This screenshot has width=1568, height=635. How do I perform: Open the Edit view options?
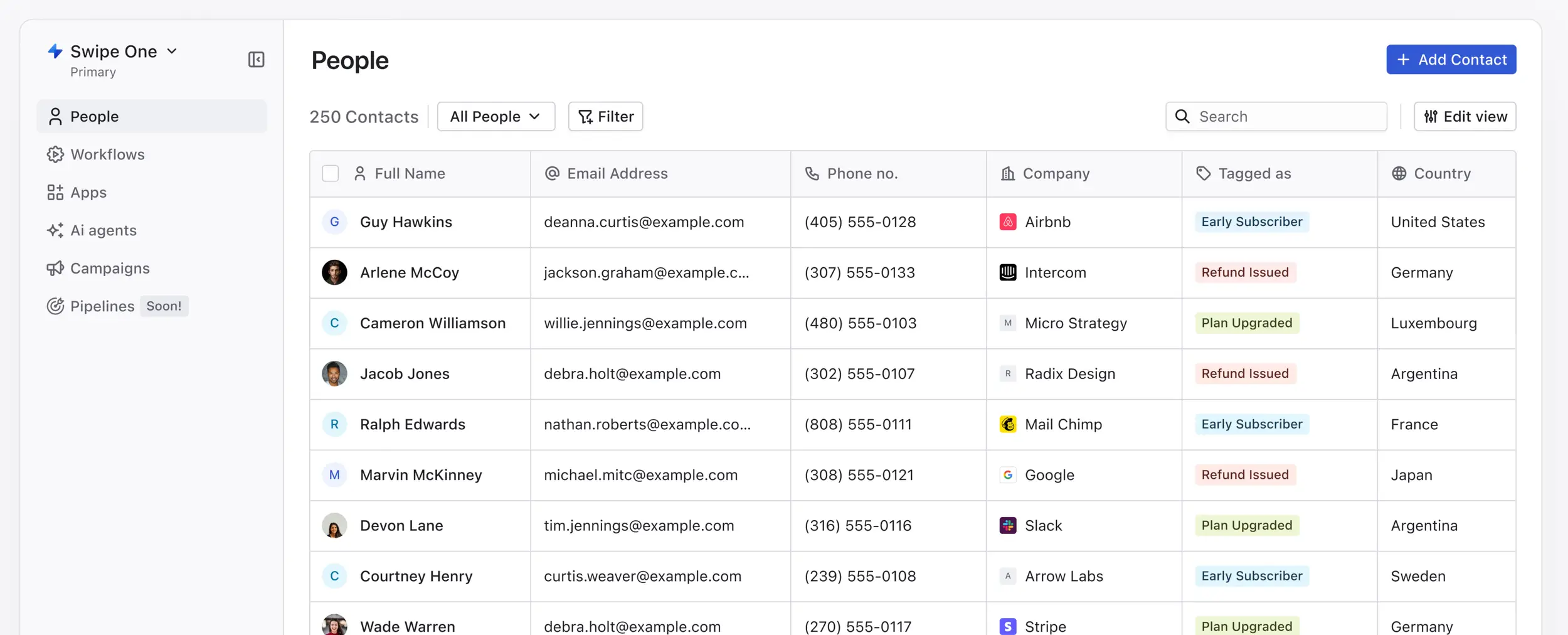click(x=1465, y=117)
